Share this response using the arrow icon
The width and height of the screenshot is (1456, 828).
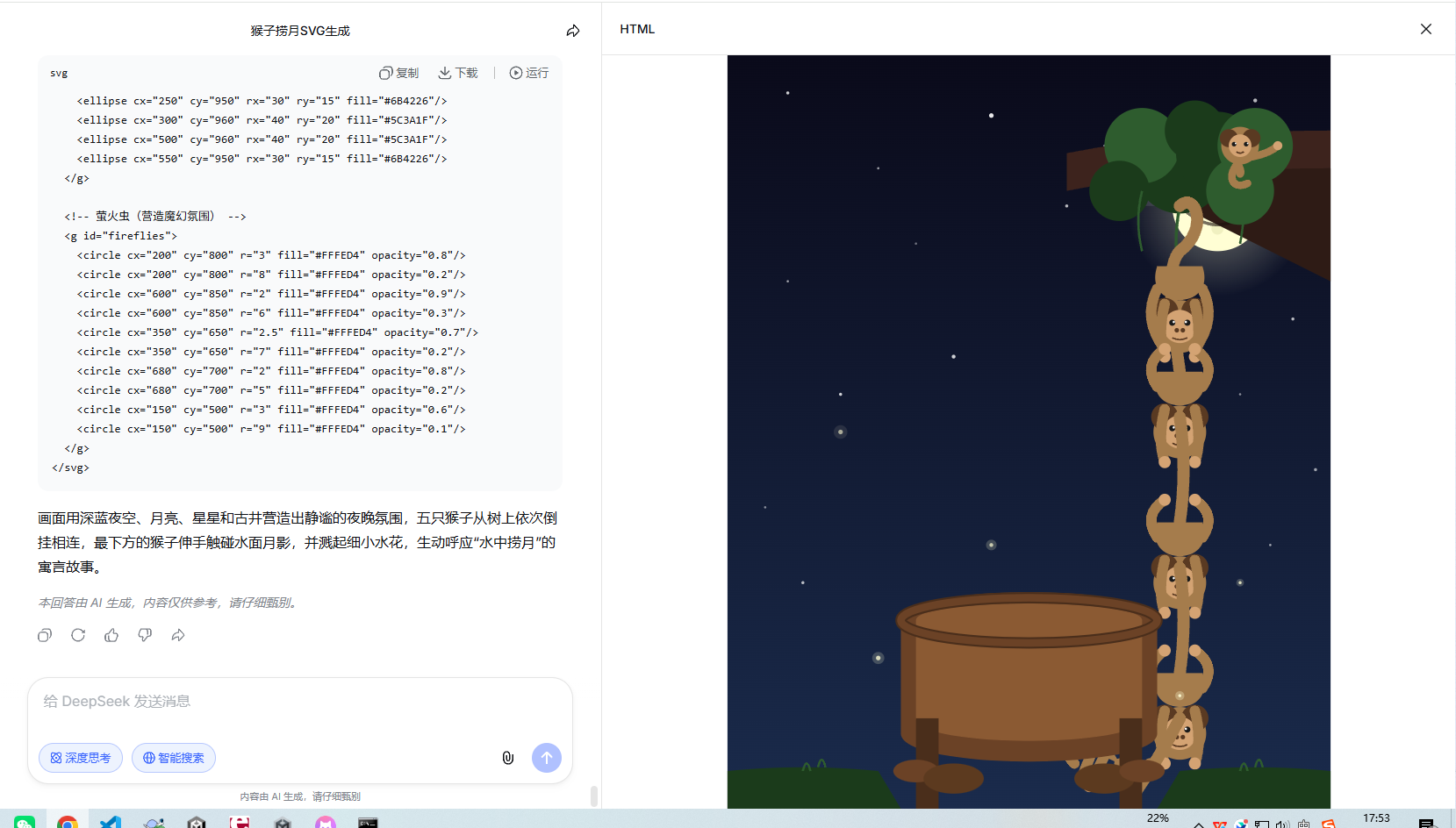(x=178, y=635)
